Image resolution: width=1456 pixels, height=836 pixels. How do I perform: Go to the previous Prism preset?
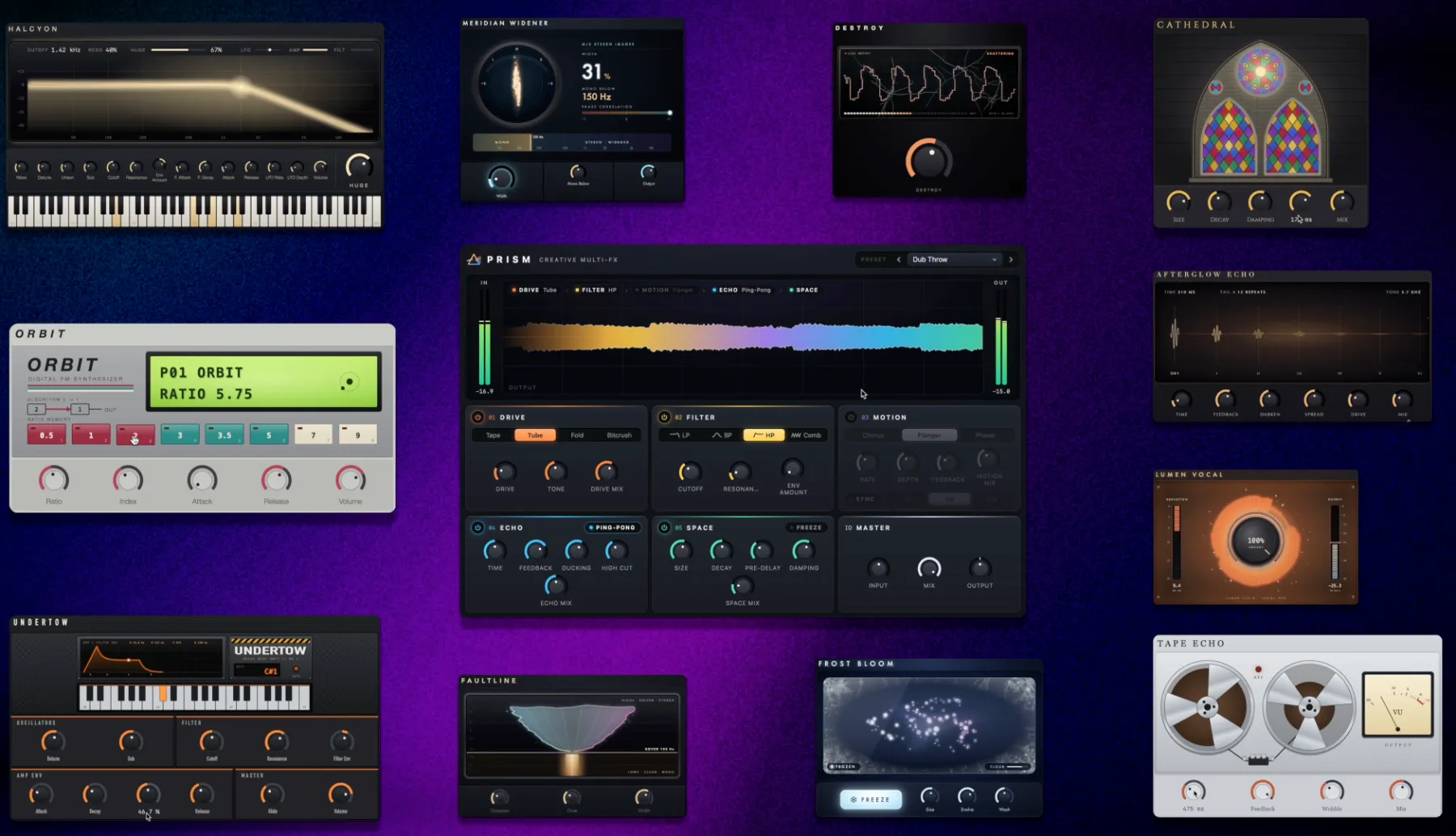coord(899,260)
